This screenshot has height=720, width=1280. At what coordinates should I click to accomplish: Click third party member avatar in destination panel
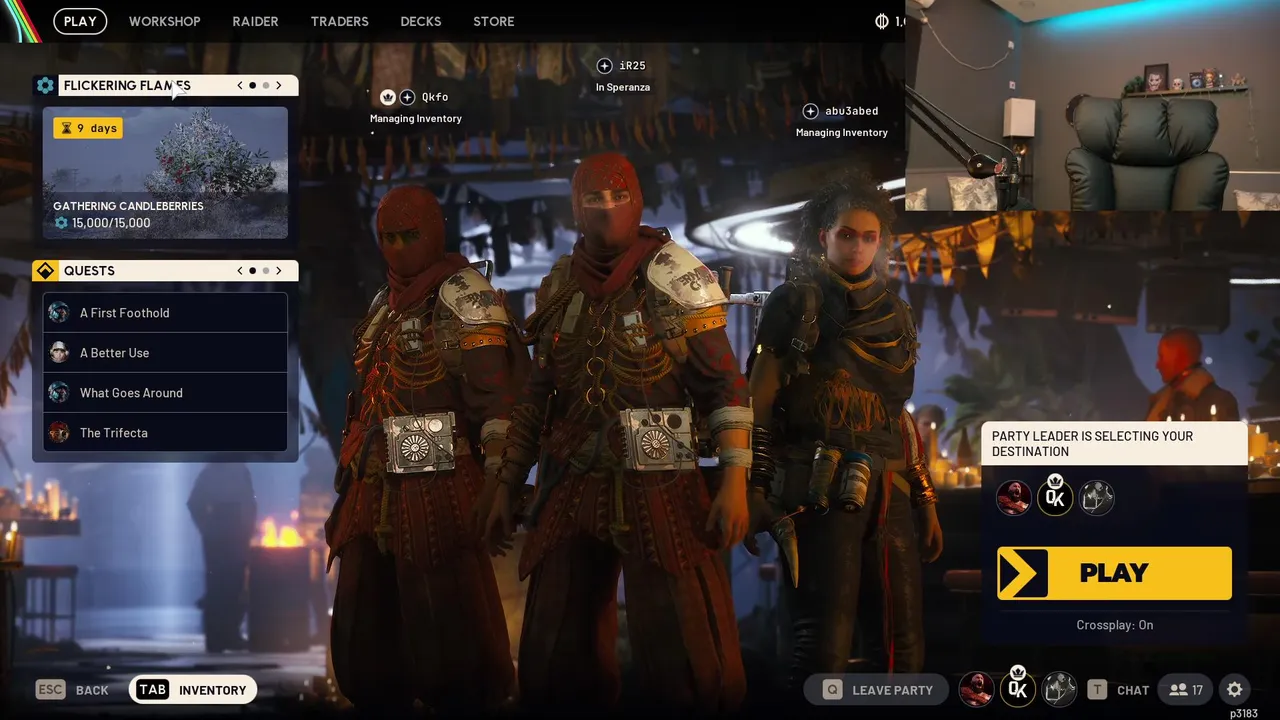[1097, 498]
